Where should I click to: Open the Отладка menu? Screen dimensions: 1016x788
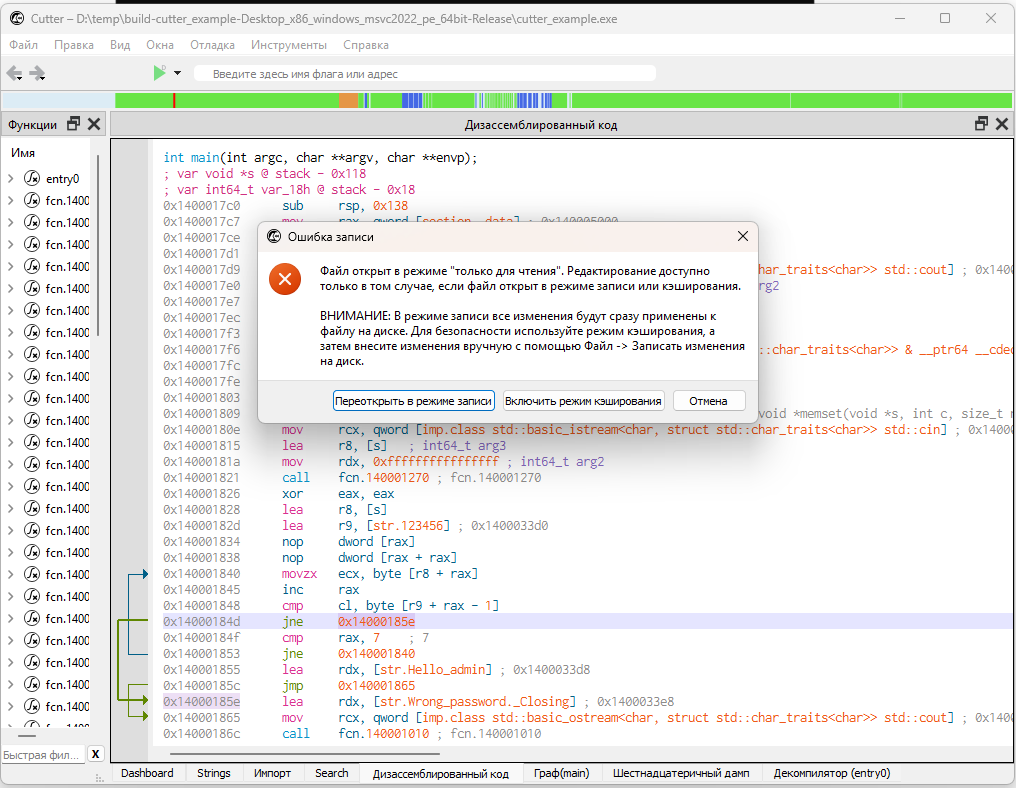tap(213, 45)
